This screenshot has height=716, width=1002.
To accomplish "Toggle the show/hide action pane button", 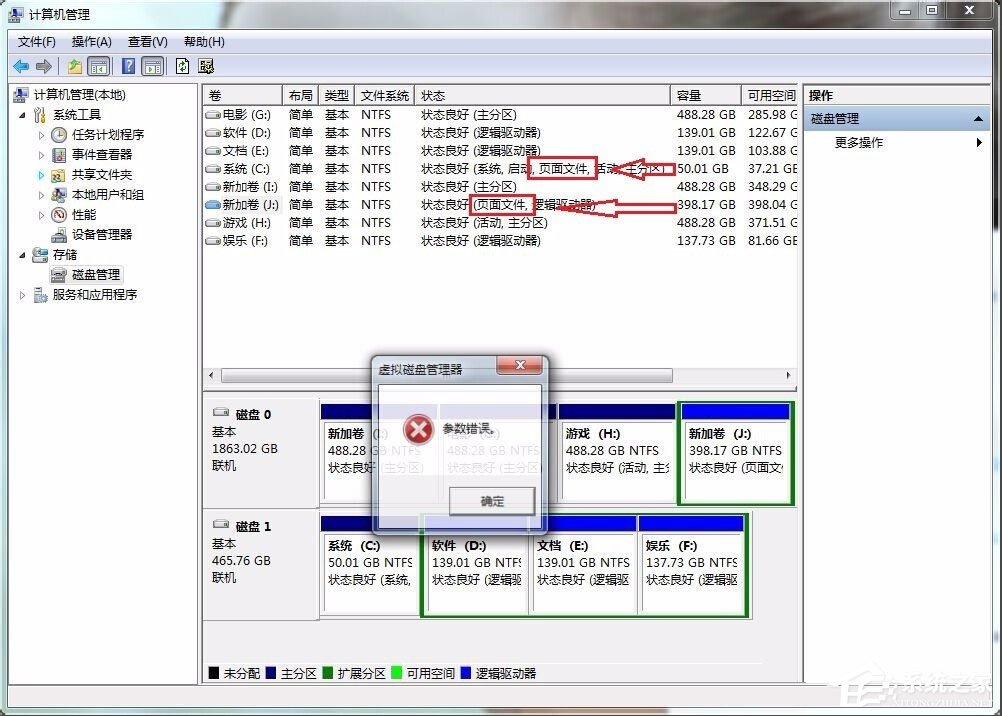I will [x=153, y=66].
